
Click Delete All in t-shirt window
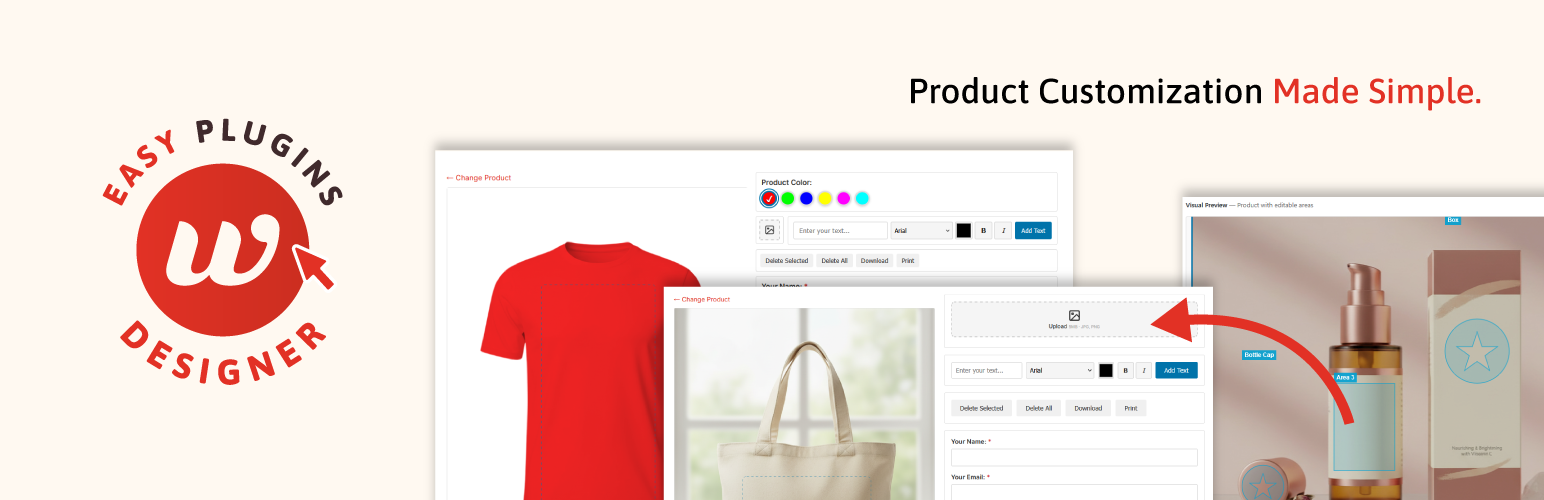click(x=834, y=260)
